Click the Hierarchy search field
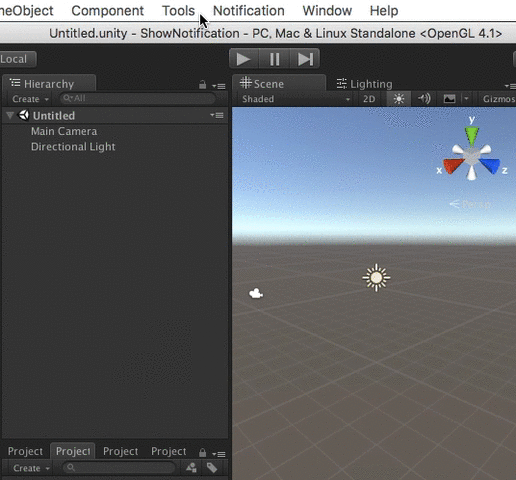 pyautogui.click(x=138, y=98)
